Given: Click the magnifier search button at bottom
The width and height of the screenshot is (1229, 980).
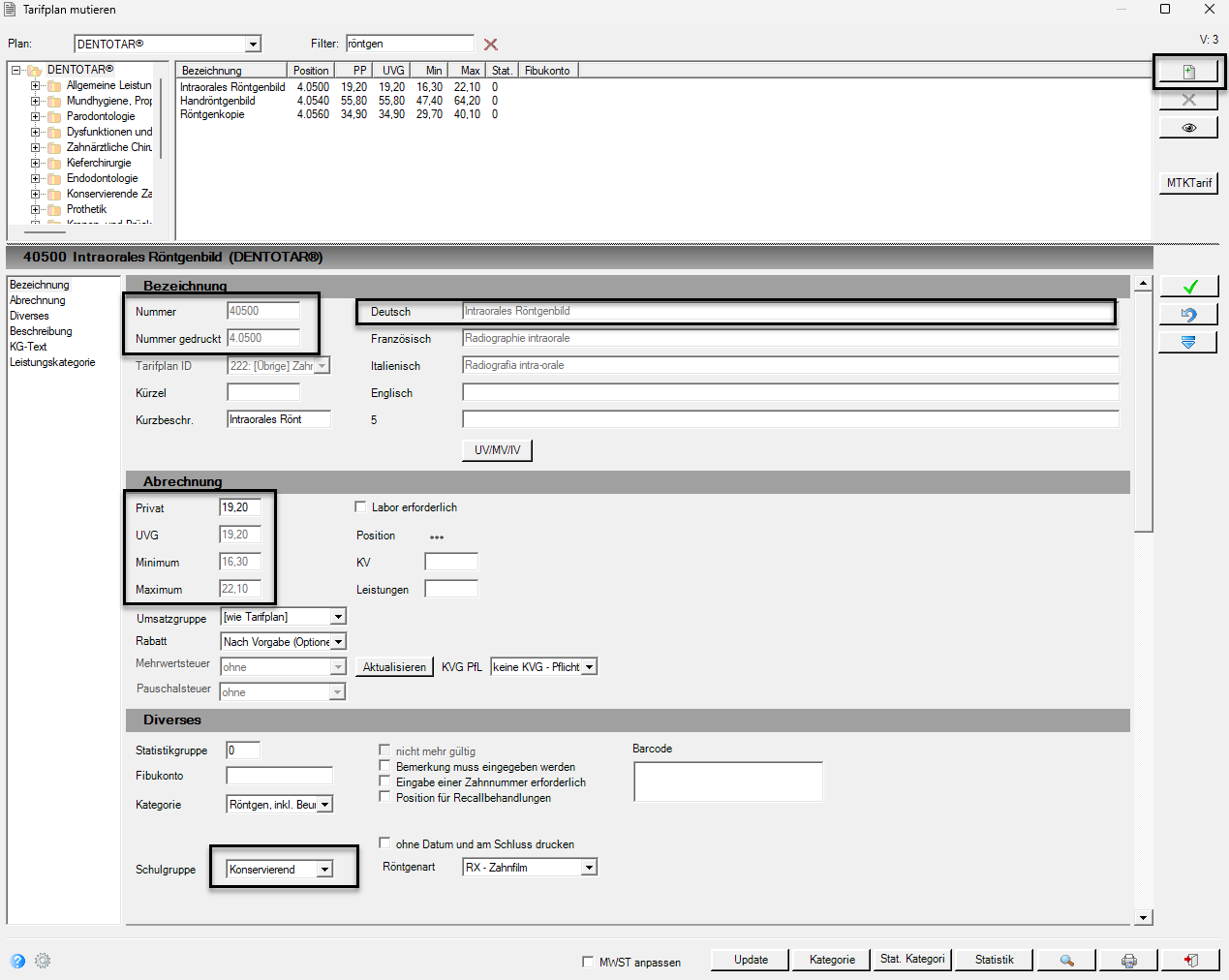Looking at the screenshot, I should (1066, 960).
